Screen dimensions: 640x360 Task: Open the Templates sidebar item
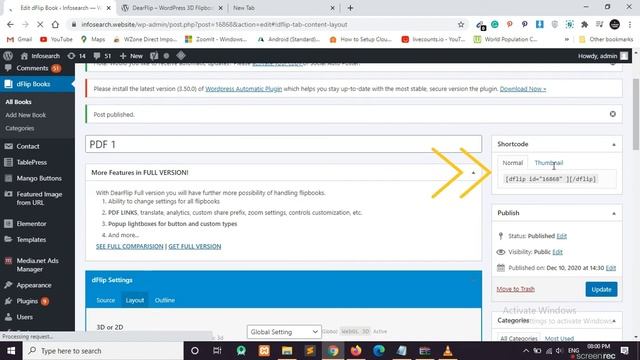(x=31, y=240)
